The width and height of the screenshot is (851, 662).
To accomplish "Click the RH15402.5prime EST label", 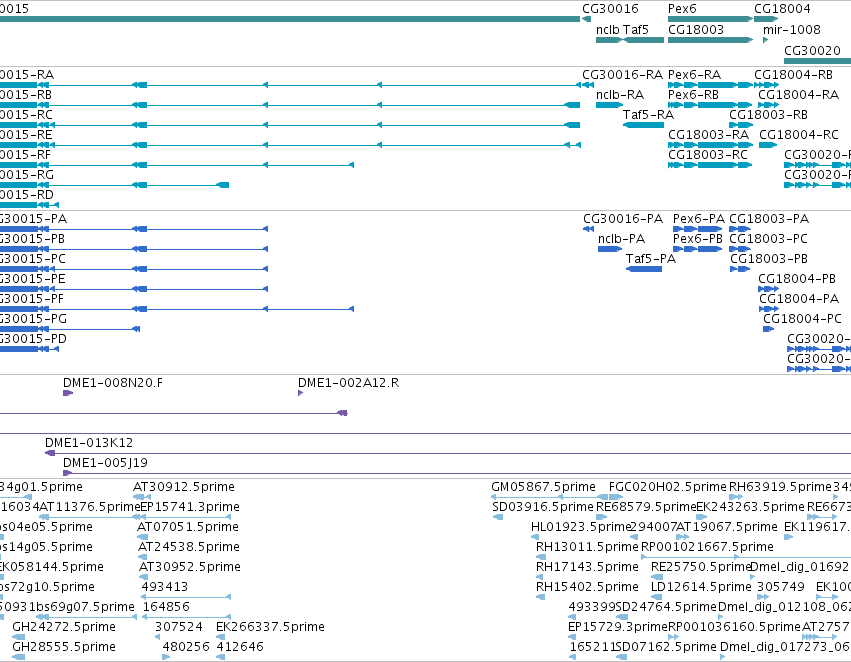I will (587, 587).
